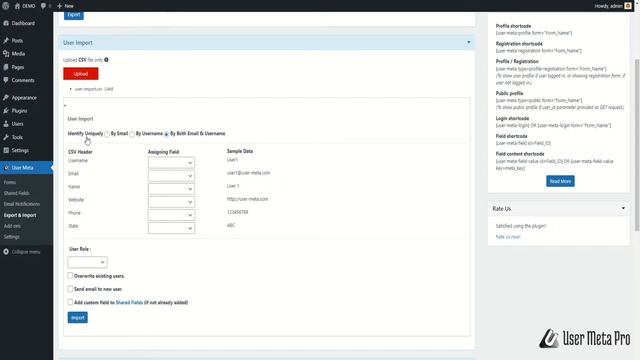Open User Meta Settings submenu item
Viewport: 640px width, 360px height.
(11, 237)
